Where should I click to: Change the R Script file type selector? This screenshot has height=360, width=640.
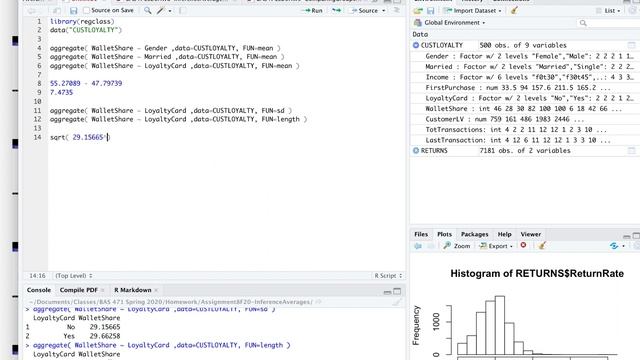(388, 276)
